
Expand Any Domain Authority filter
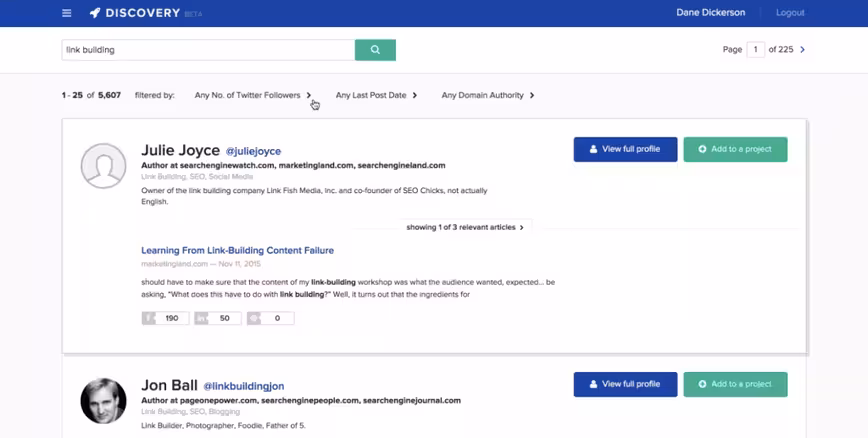(x=488, y=95)
